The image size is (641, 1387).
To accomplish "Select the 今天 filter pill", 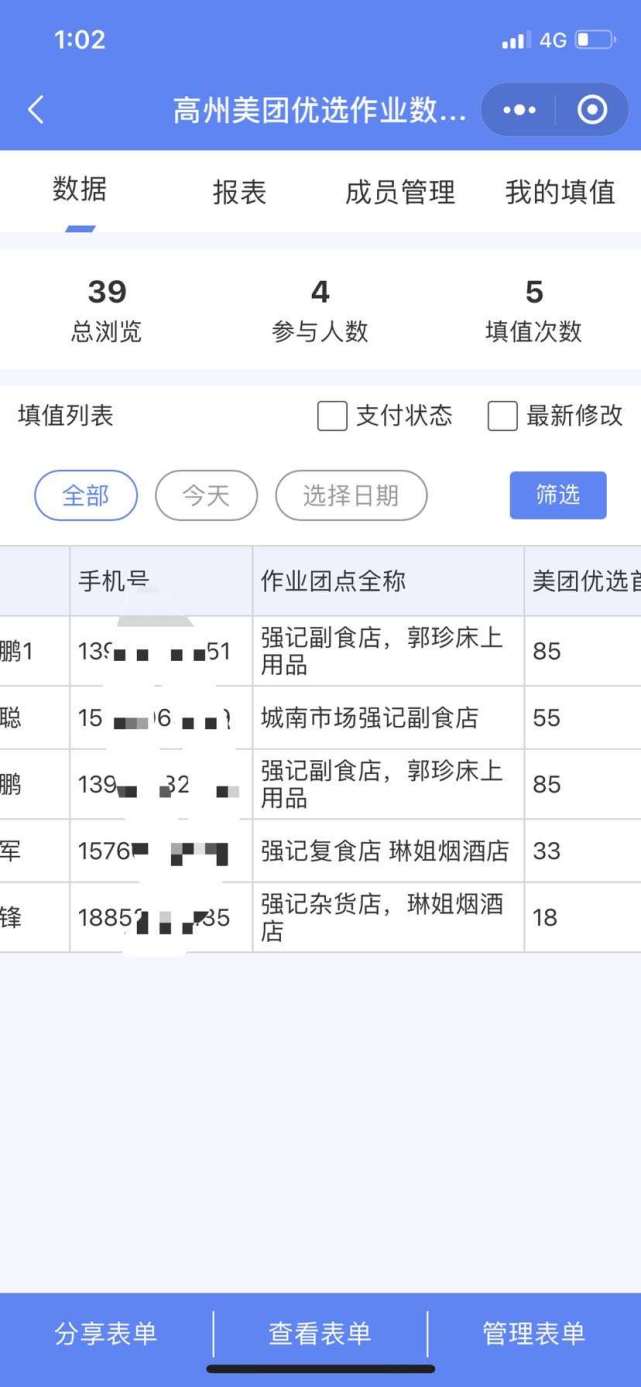I will [206, 496].
